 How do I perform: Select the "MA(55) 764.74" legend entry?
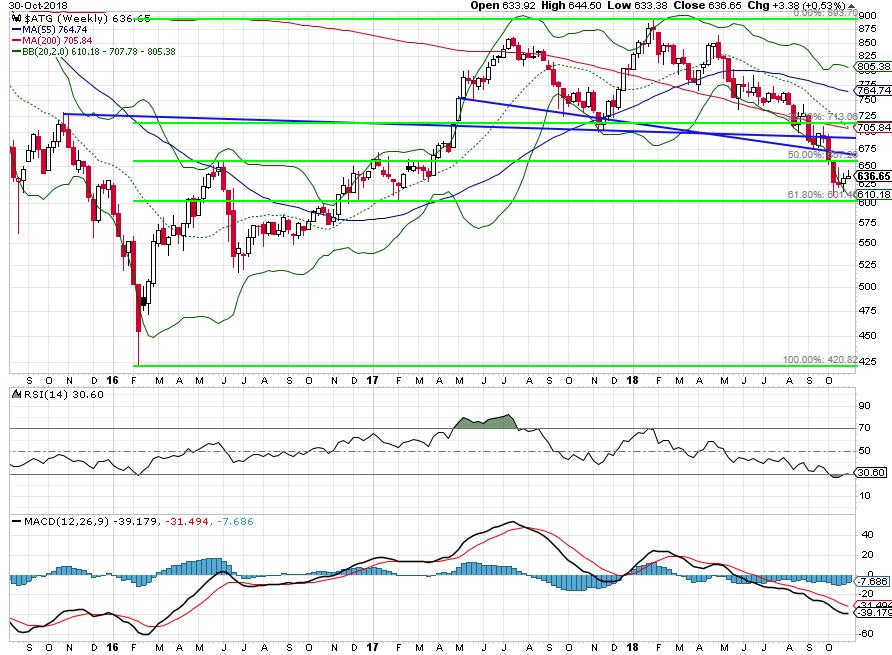(55, 30)
